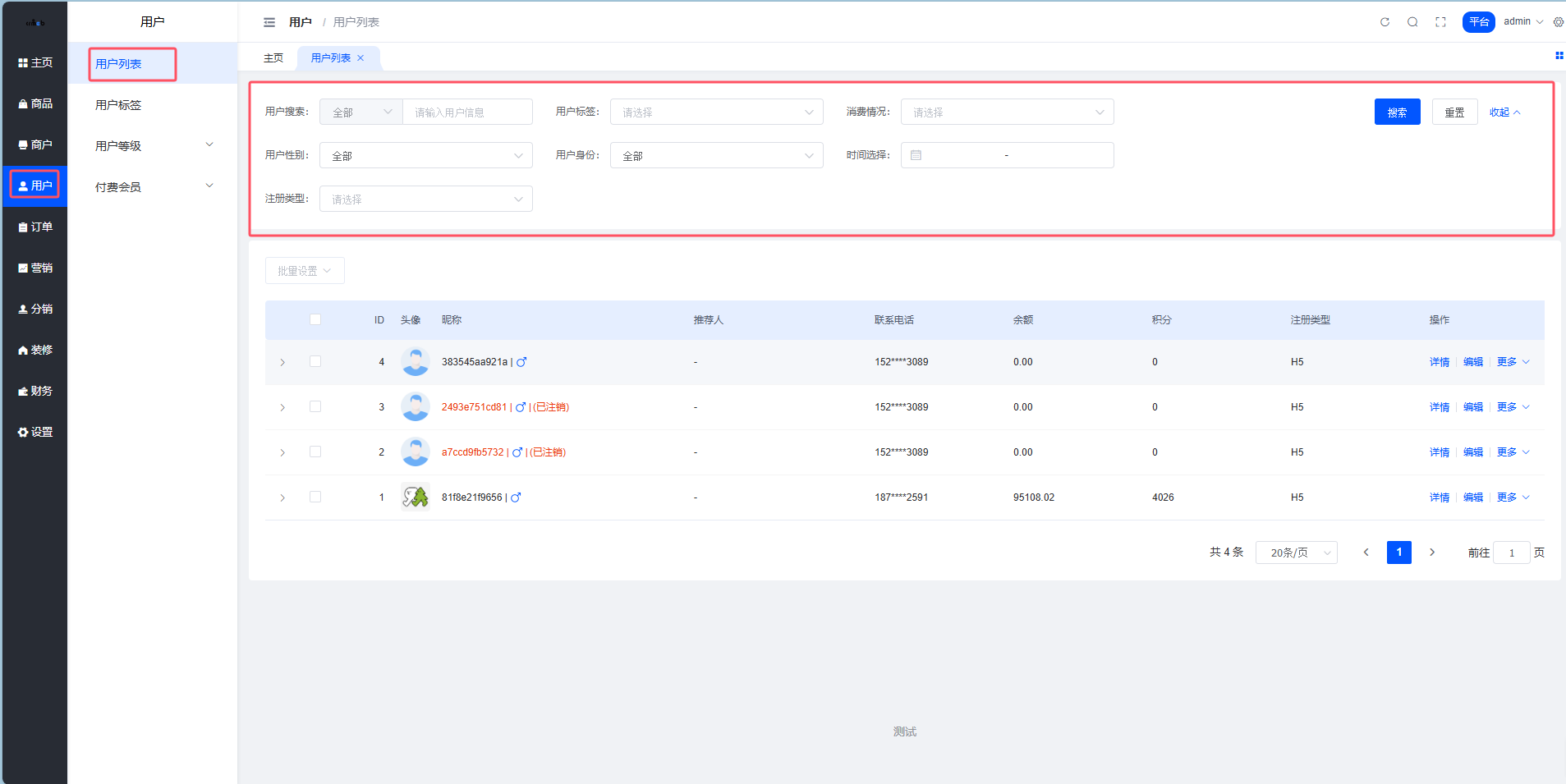Toggle fullscreen mode icon
This screenshot has height=784, width=1566.
(1440, 22)
